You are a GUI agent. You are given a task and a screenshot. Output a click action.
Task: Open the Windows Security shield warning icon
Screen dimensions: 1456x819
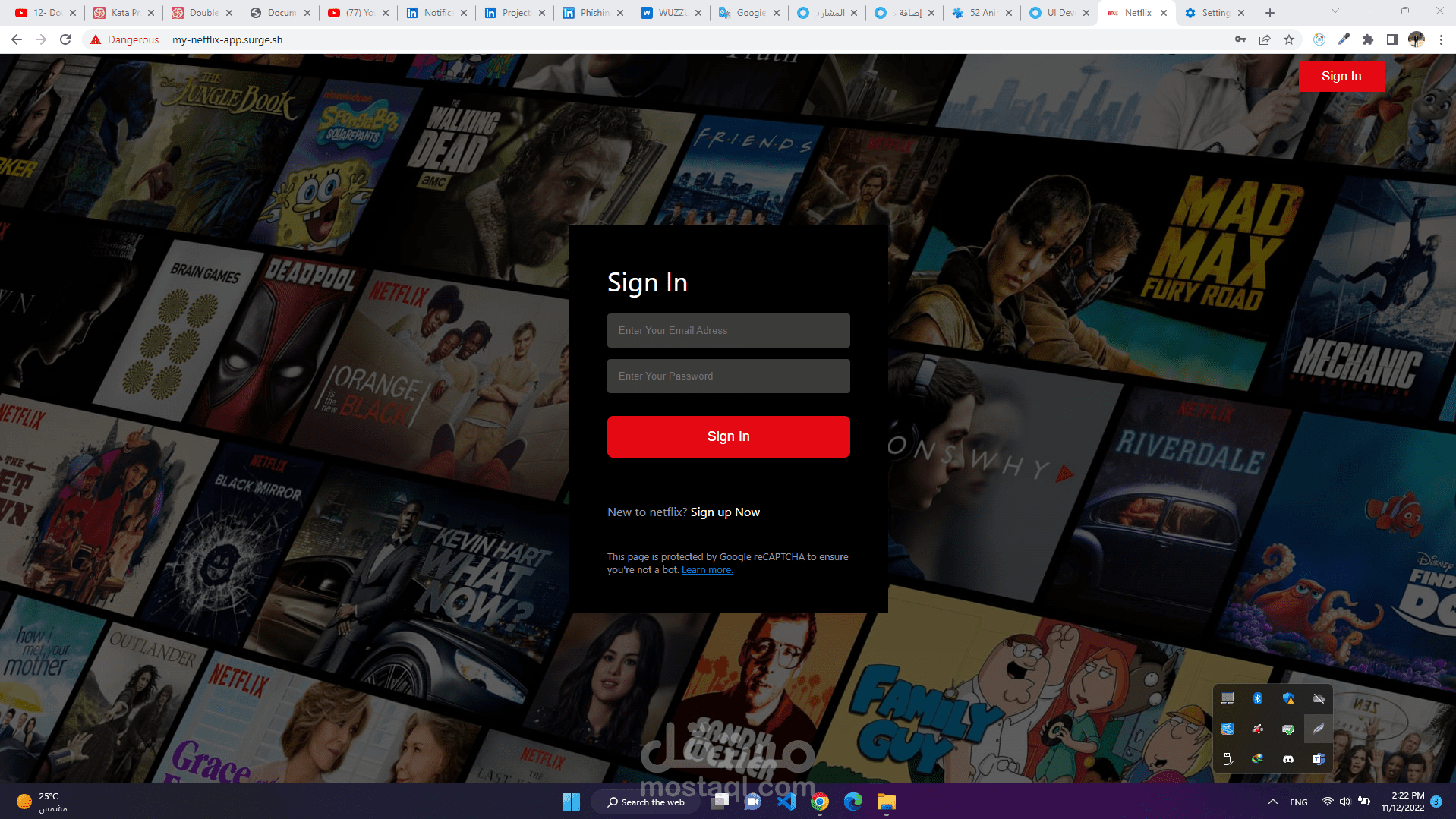[x=1288, y=698]
